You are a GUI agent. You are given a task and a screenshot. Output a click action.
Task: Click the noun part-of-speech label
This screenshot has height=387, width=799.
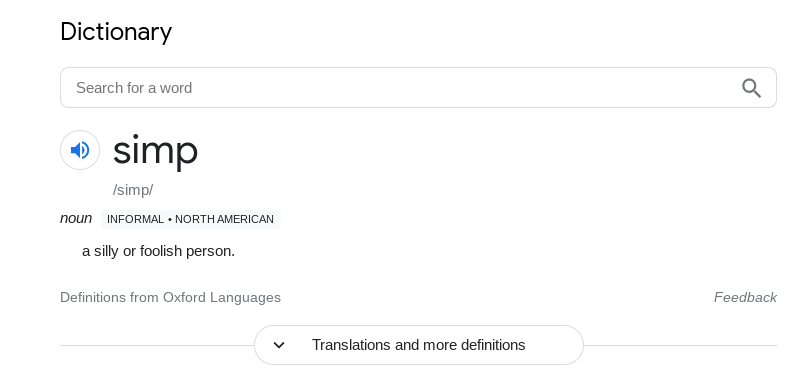coord(76,218)
